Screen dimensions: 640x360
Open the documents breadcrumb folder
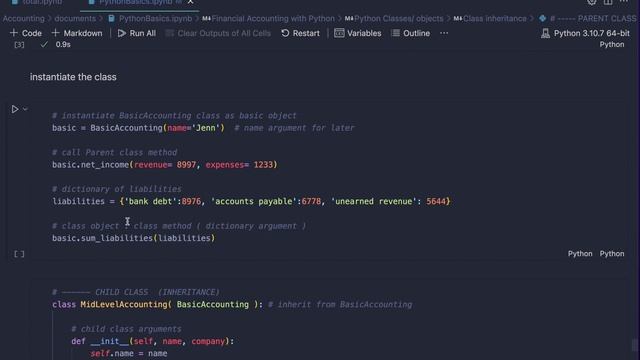click(75, 19)
